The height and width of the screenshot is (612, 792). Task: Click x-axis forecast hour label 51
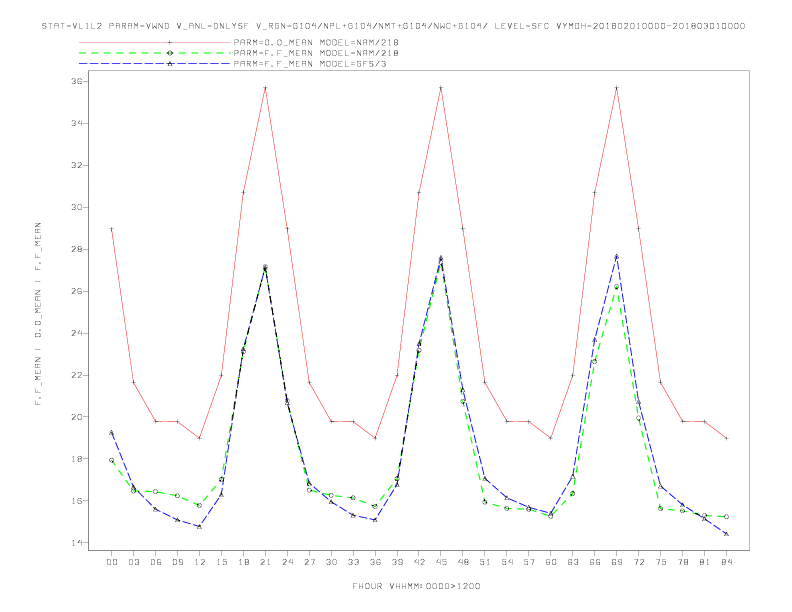(x=485, y=562)
